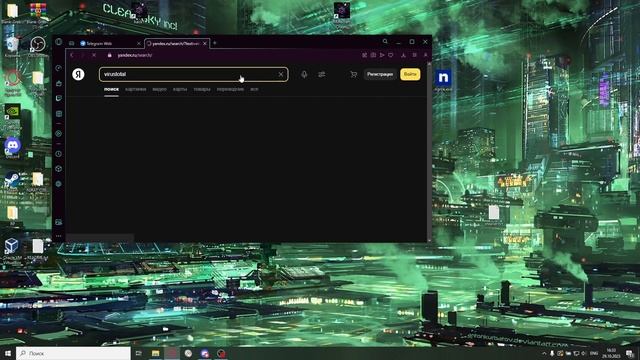
Task: Open the notification center icon
Action: tap(630, 353)
